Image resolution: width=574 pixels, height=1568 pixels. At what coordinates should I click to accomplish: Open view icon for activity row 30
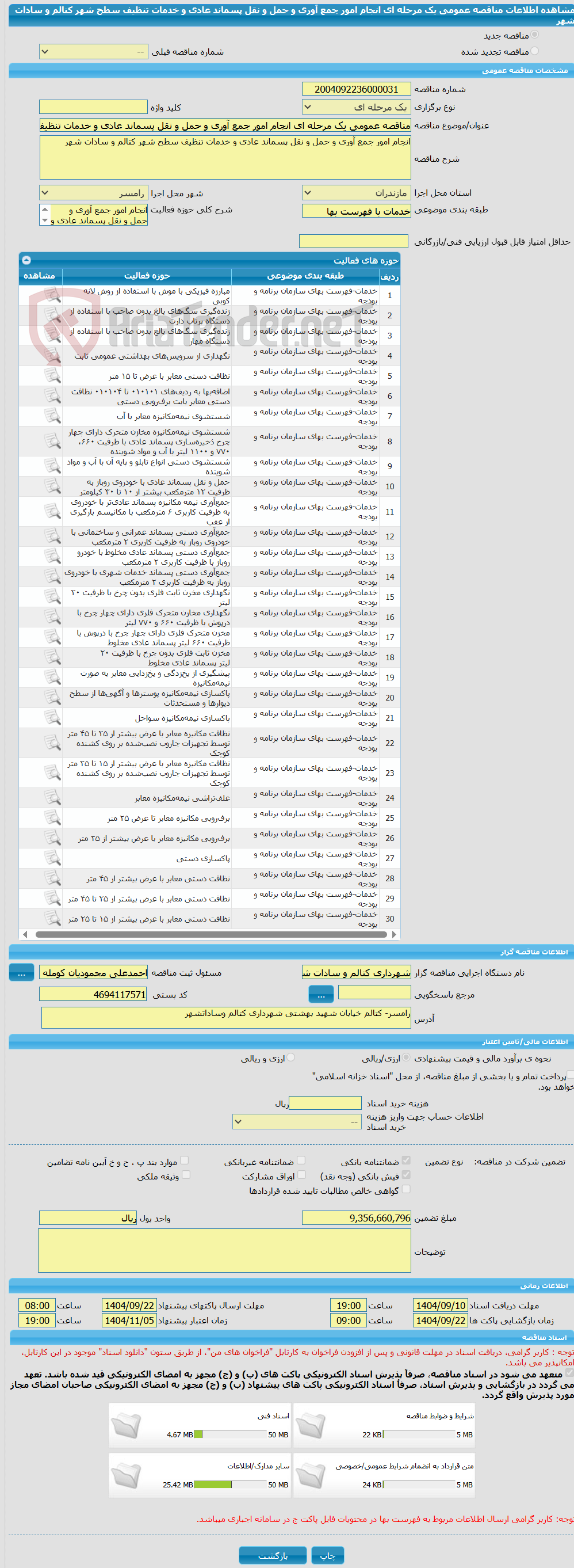[53, 918]
